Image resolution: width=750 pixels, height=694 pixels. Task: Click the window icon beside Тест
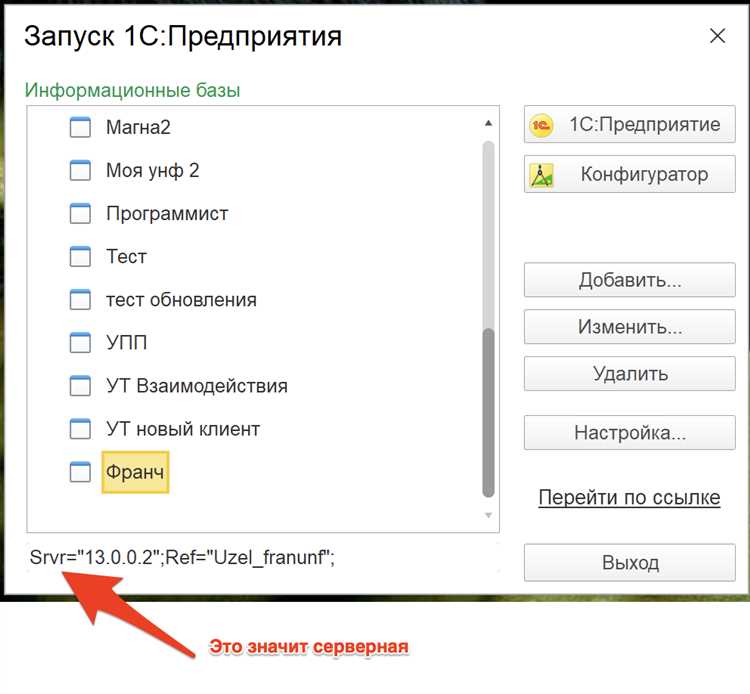(80, 256)
